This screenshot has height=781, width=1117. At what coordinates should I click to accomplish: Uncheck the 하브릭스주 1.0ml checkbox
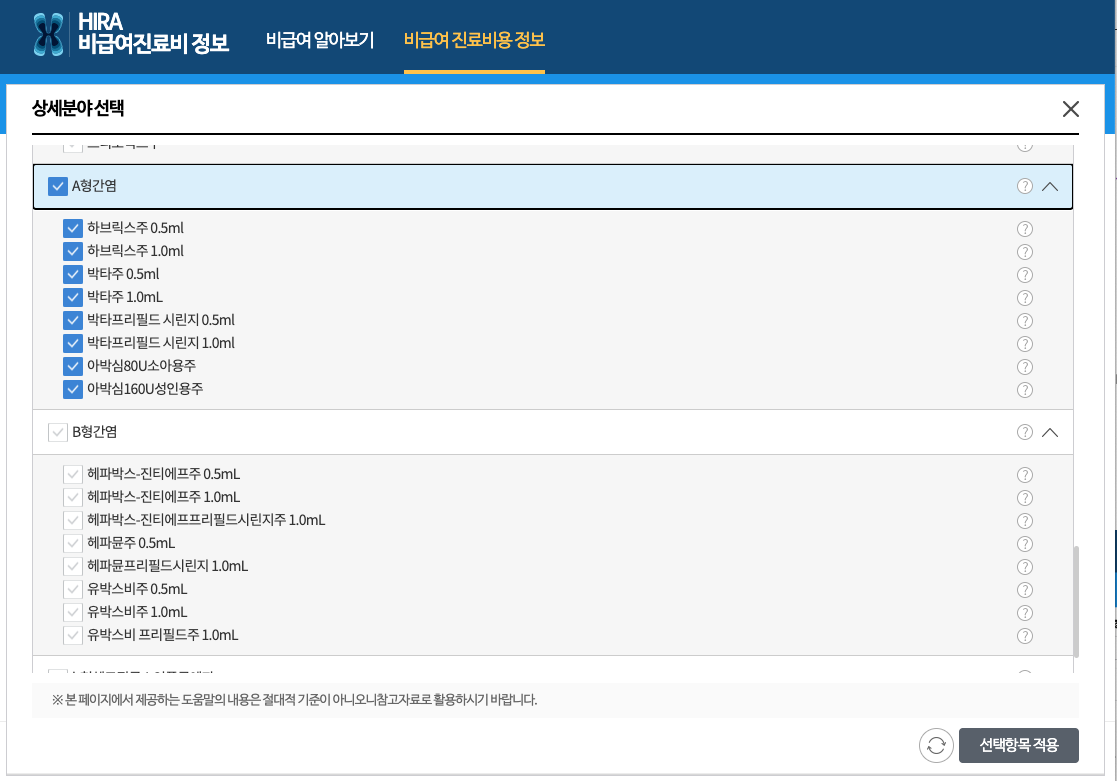tap(73, 251)
